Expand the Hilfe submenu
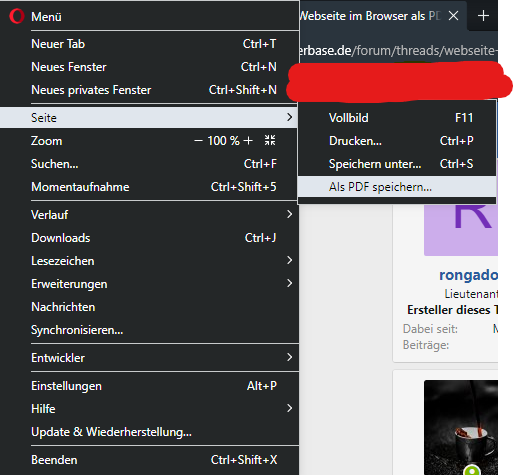The height and width of the screenshot is (475, 514). click(149, 409)
